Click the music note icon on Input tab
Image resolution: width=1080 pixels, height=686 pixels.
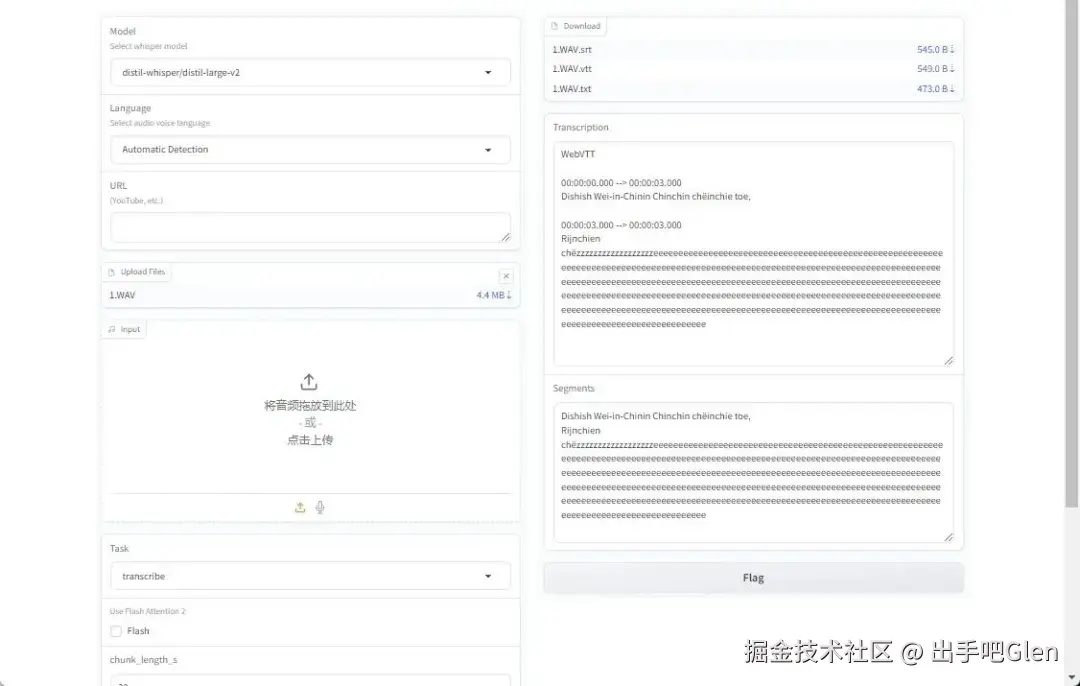[x=112, y=329]
